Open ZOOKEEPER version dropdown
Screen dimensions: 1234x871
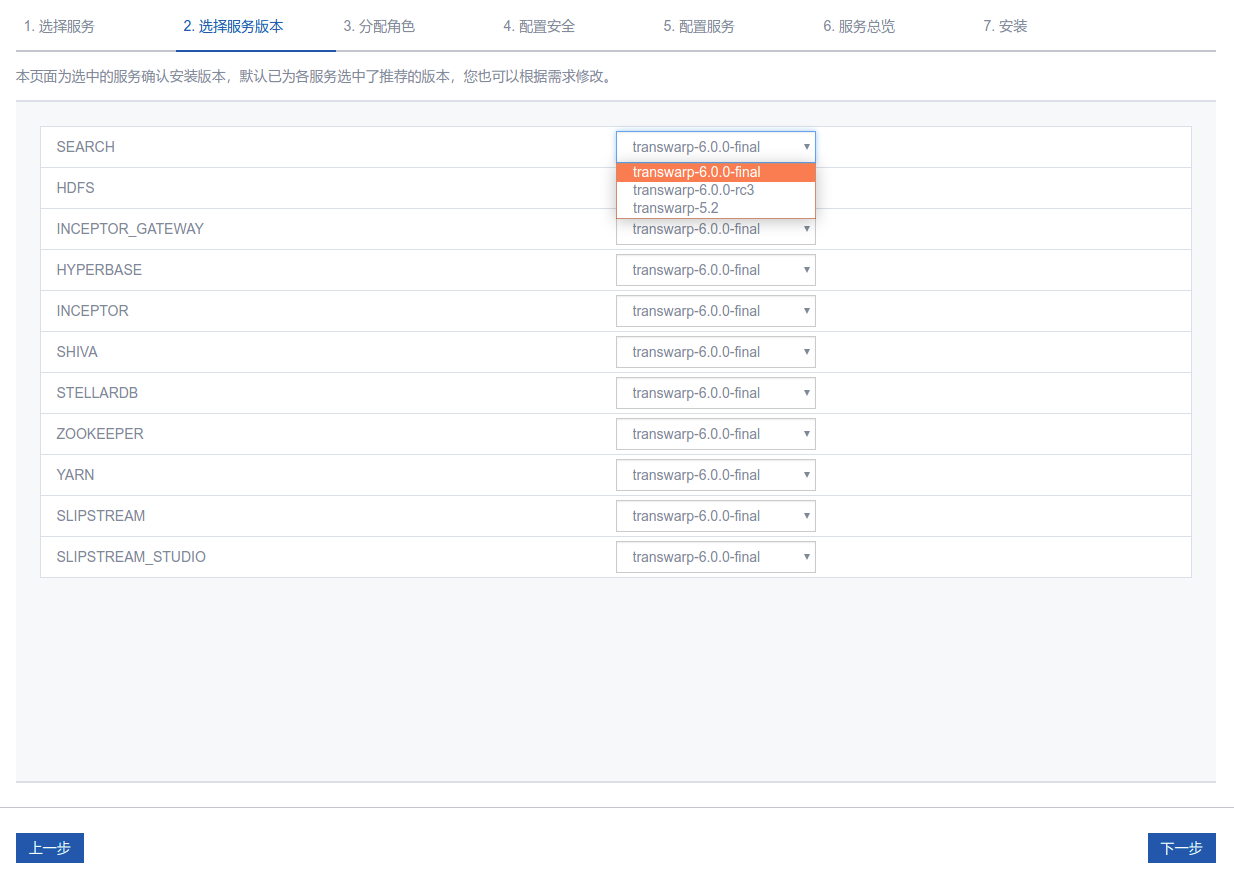[x=716, y=434]
